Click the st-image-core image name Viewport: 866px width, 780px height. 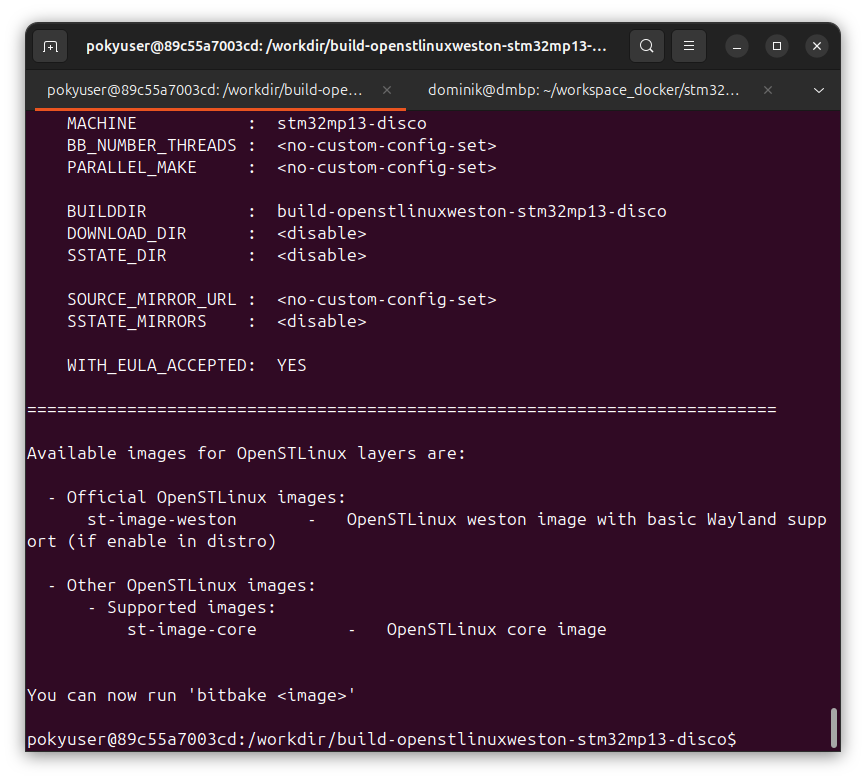pyautogui.click(x=192, y=630)
